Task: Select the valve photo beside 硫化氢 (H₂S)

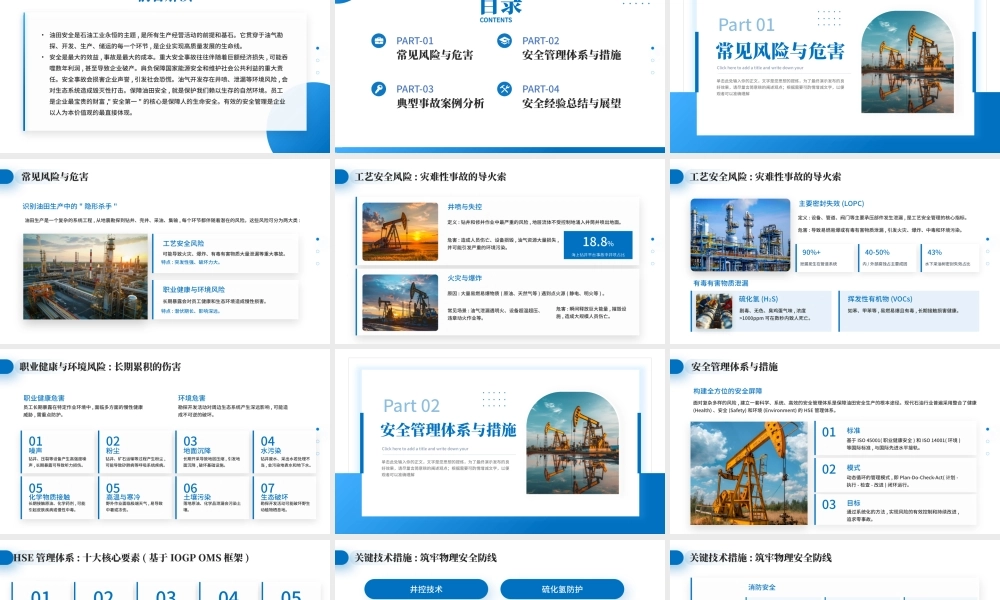Action: coord(714,311)
